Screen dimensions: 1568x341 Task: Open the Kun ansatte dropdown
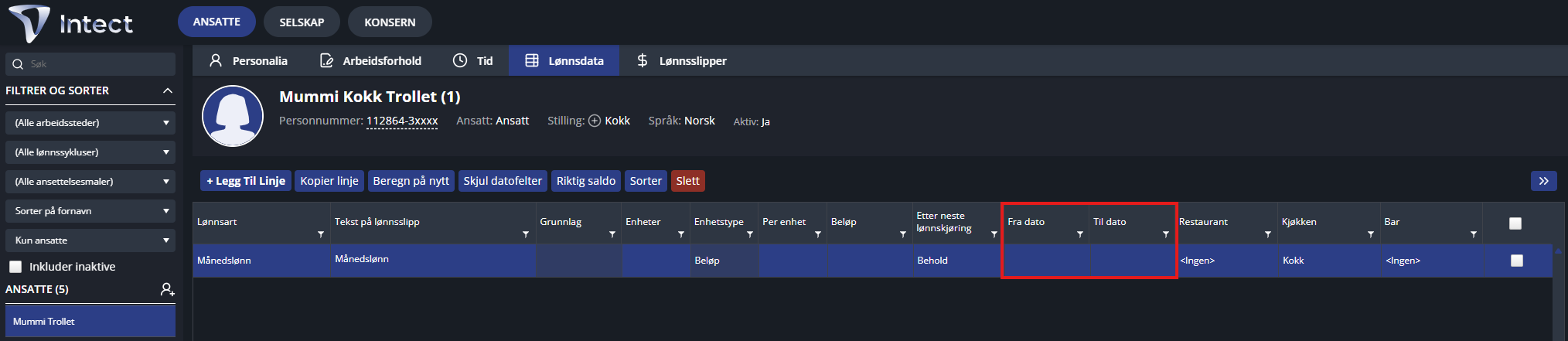(90, 240)
